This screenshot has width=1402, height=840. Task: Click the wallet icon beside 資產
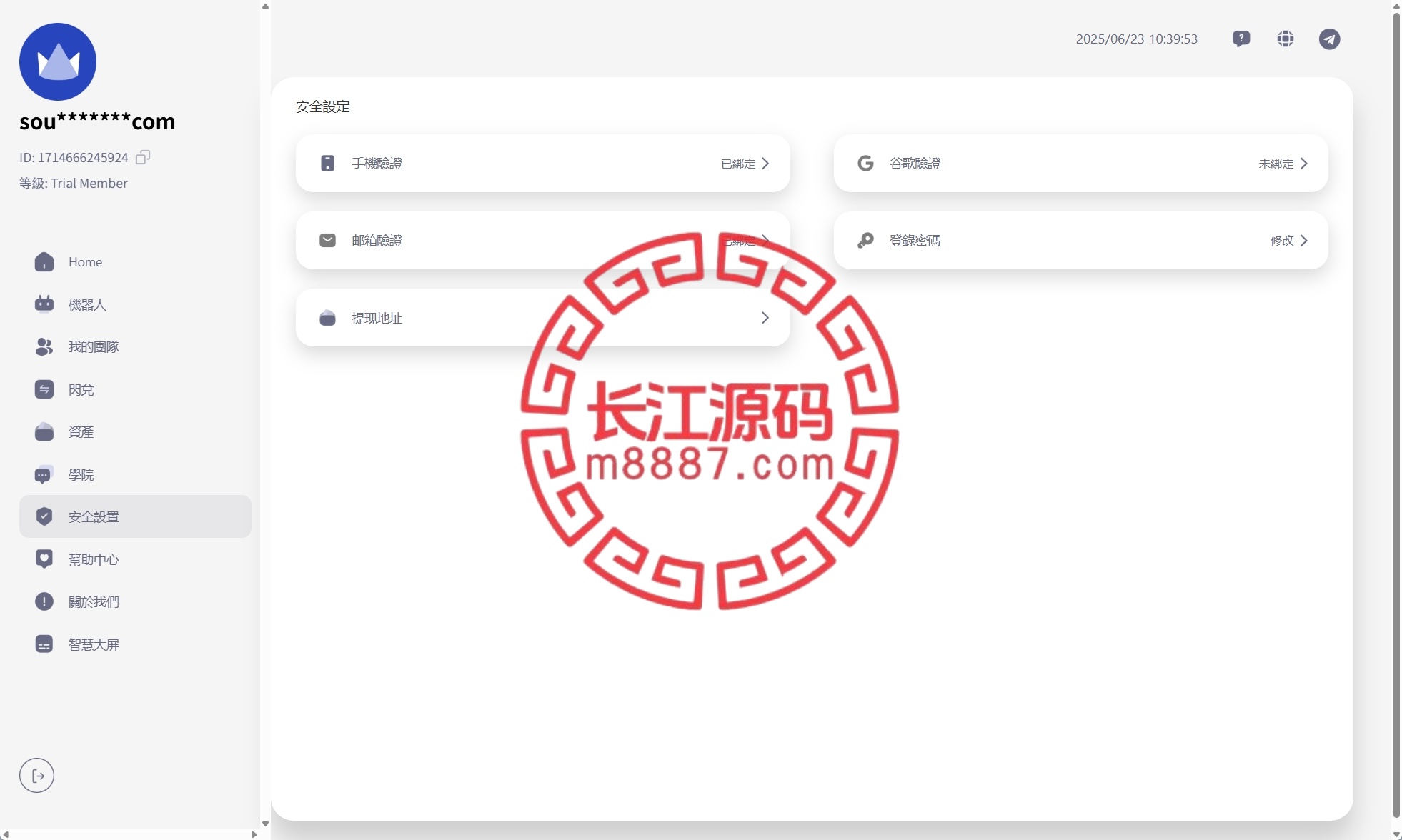[44, 432]
